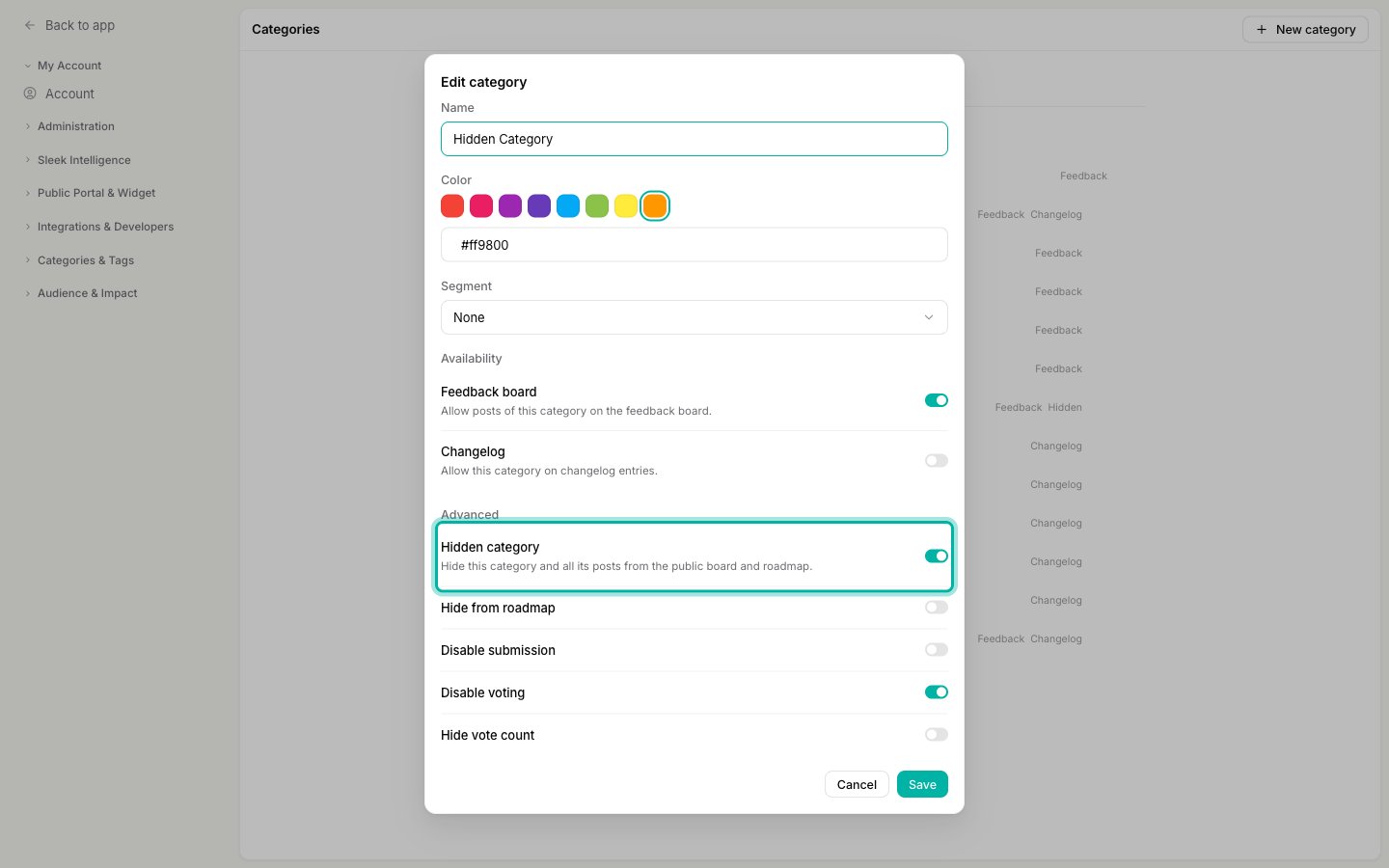Click the plus icon on New category
This screenshot has width=1389, height=868.
(x=1261, y=30)
